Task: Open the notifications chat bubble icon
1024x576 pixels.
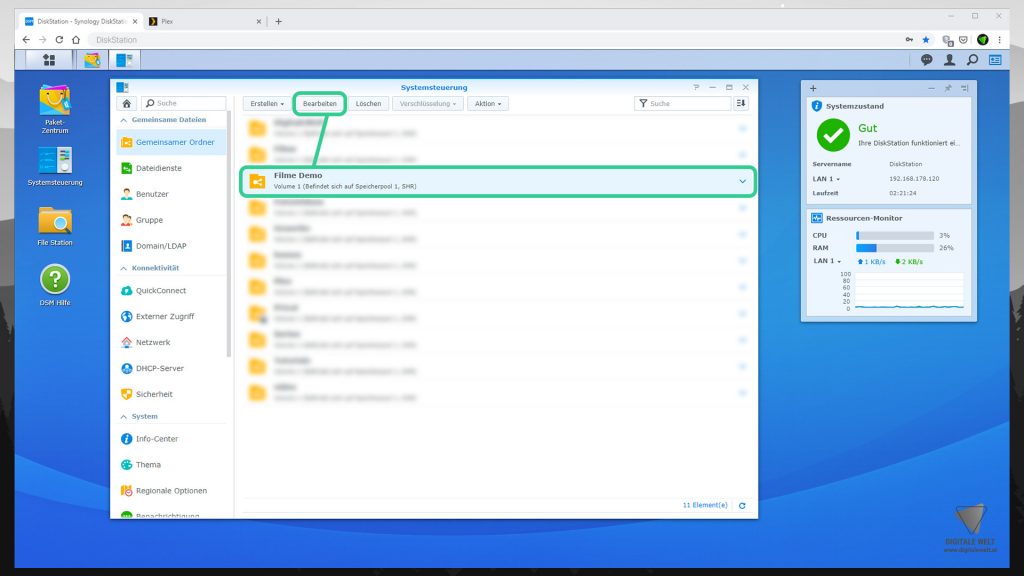Action: point(926,60)
